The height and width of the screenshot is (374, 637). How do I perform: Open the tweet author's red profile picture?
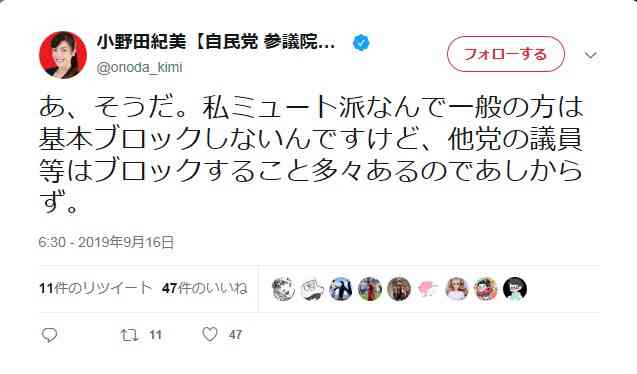pos(63,55)
